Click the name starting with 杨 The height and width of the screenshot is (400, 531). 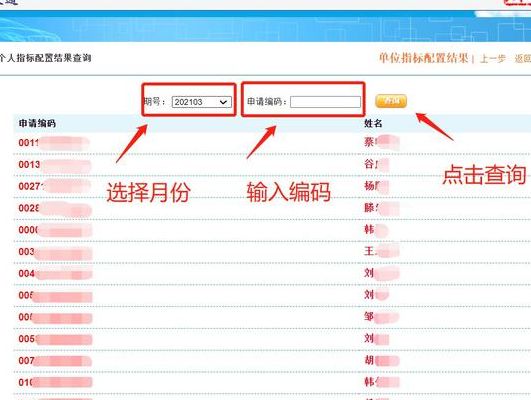coord(376,186)
